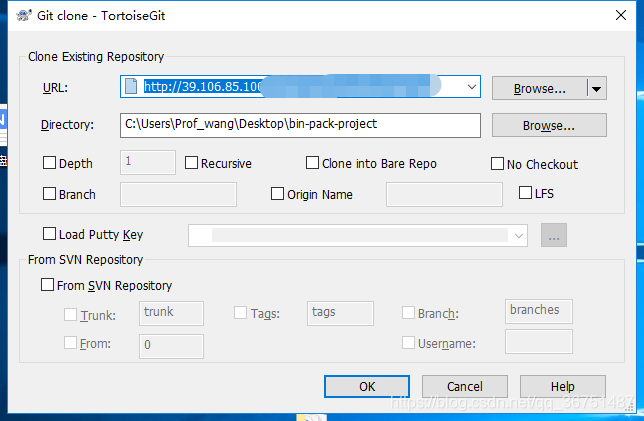Expand the Putty key file dropdown
Screen dimensions: 644x421
[x=519, y=235]
